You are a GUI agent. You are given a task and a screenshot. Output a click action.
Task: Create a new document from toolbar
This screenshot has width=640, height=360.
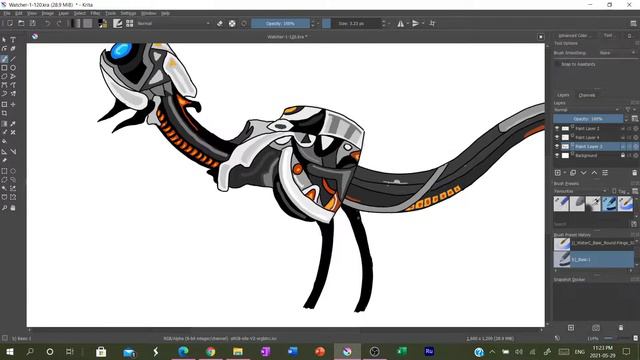pyautogui.click(x=10, y=23)
